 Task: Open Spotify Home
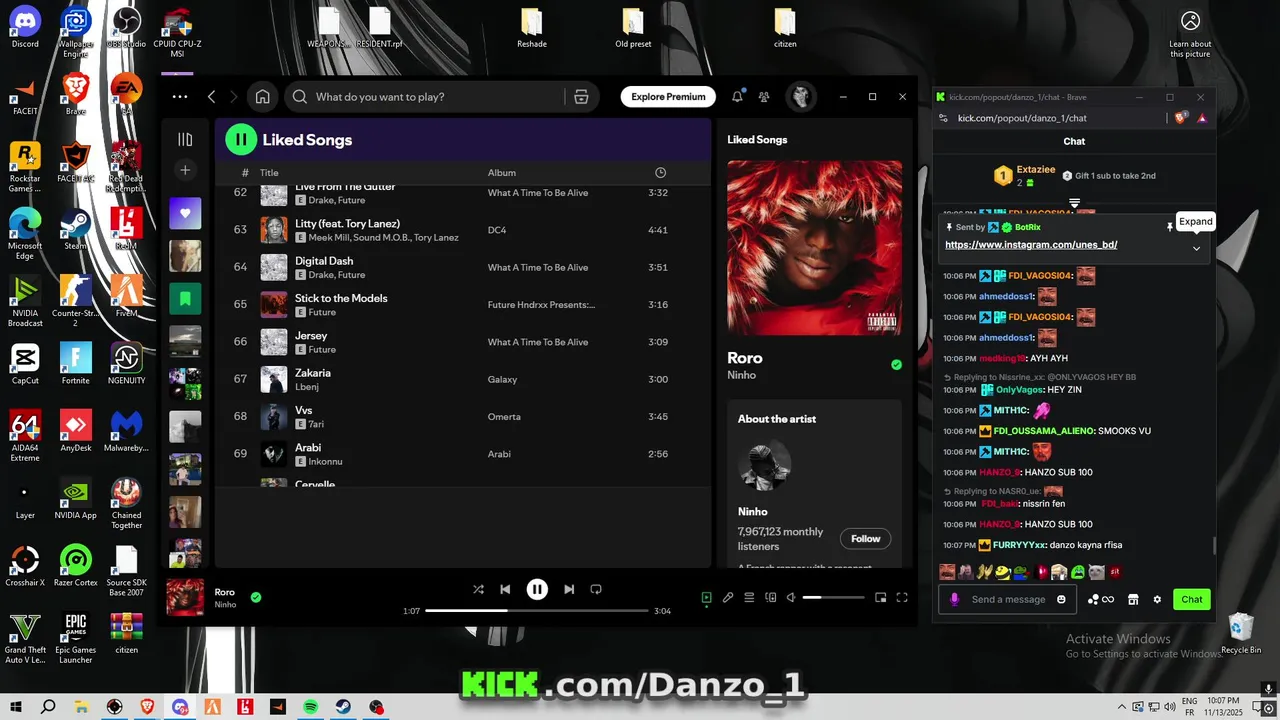[x=262, y=97]
